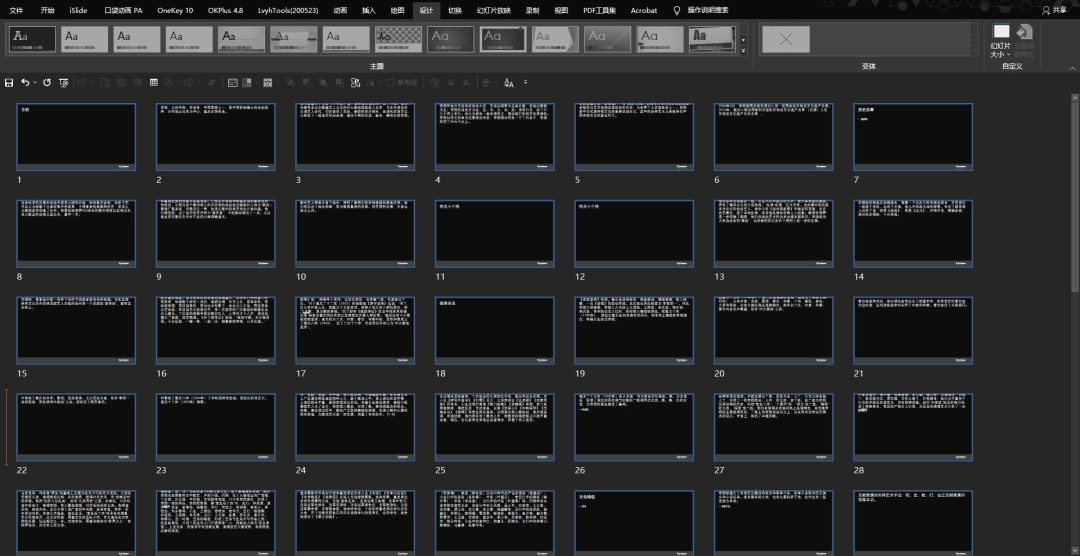Apply the last theme thumbnail in gallery row
The width and height of the screenshot is (1080, 556).
pyautogui.click(x=713, y=39)
